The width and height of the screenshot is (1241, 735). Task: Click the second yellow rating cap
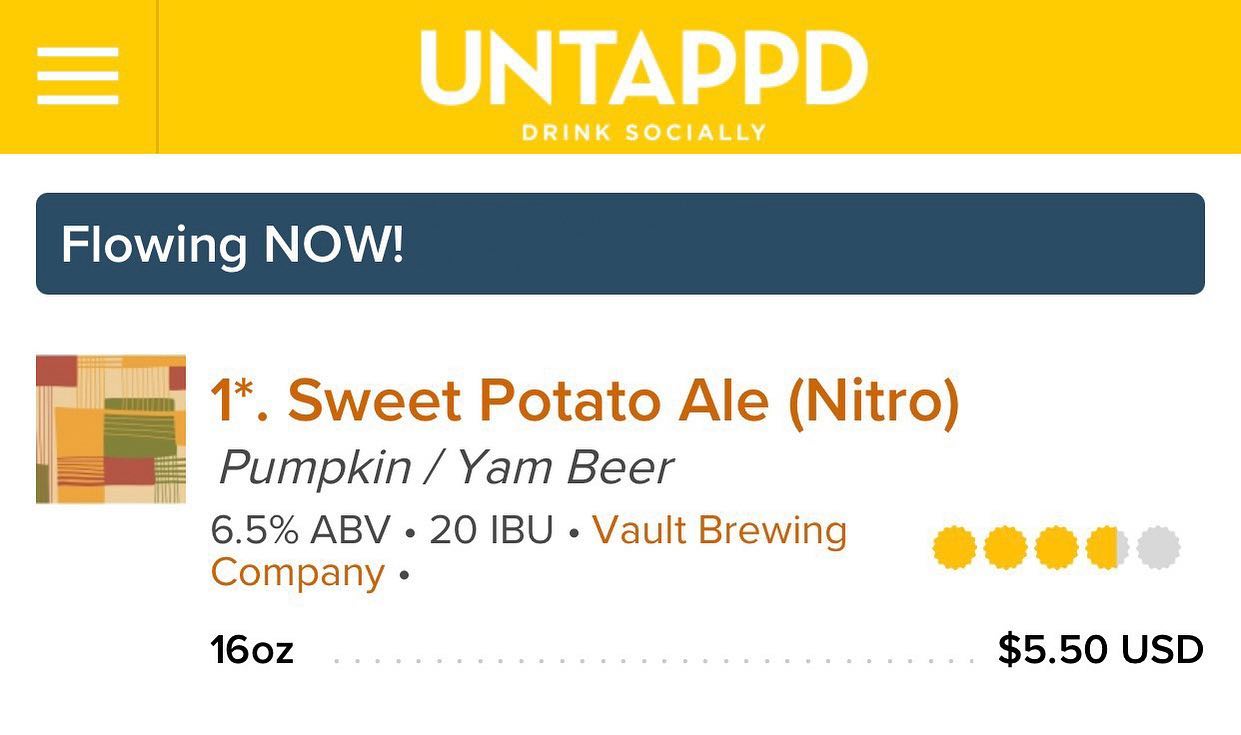click(1005, 548)
